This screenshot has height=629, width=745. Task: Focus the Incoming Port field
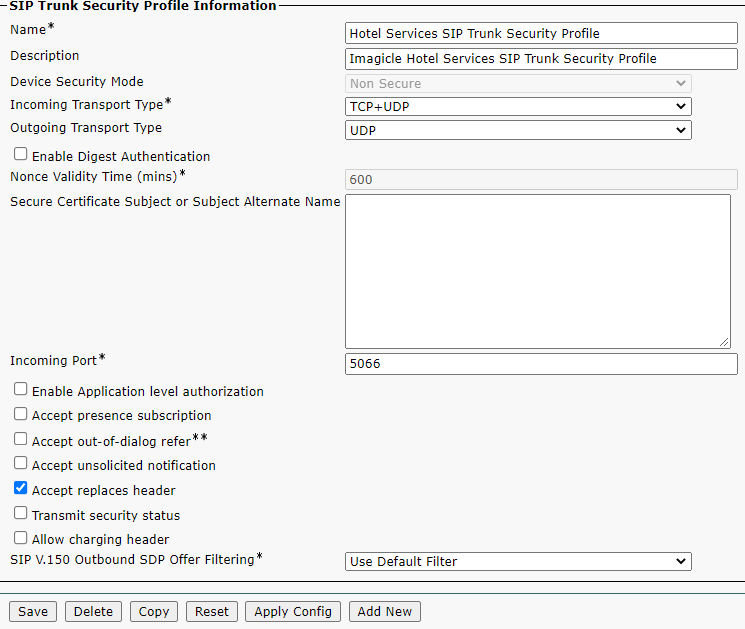[541, 364]
